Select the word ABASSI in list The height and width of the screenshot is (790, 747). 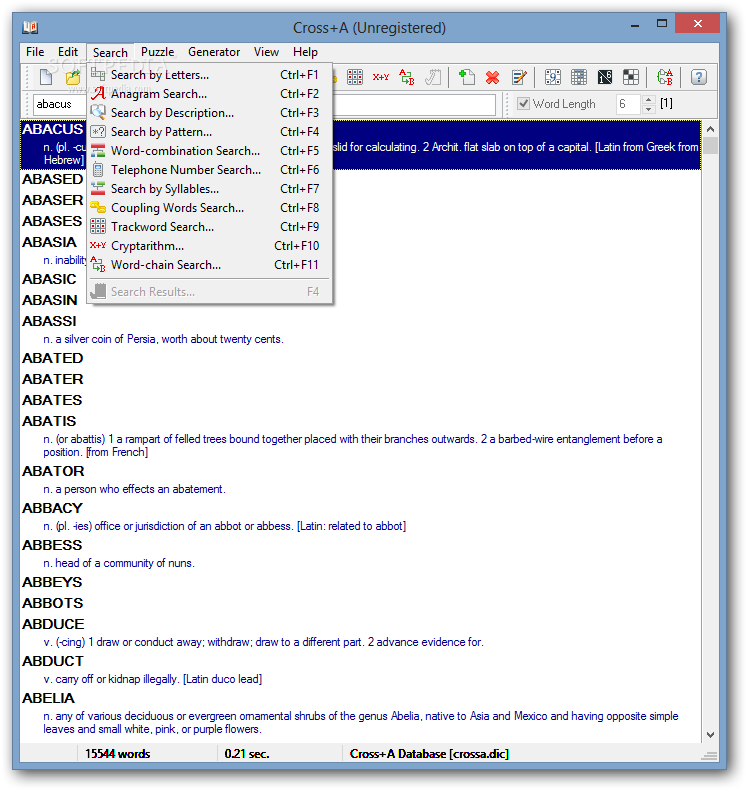pos(49,321)
